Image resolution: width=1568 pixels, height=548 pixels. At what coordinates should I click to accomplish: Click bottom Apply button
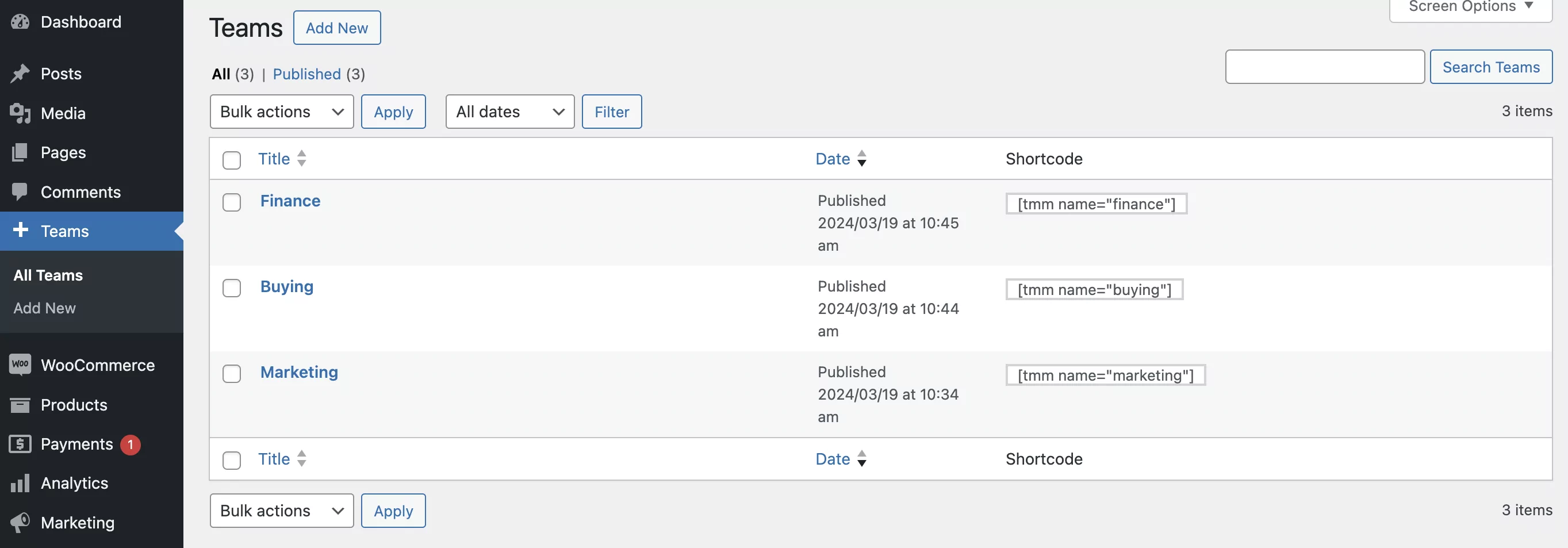coord(393,510)
